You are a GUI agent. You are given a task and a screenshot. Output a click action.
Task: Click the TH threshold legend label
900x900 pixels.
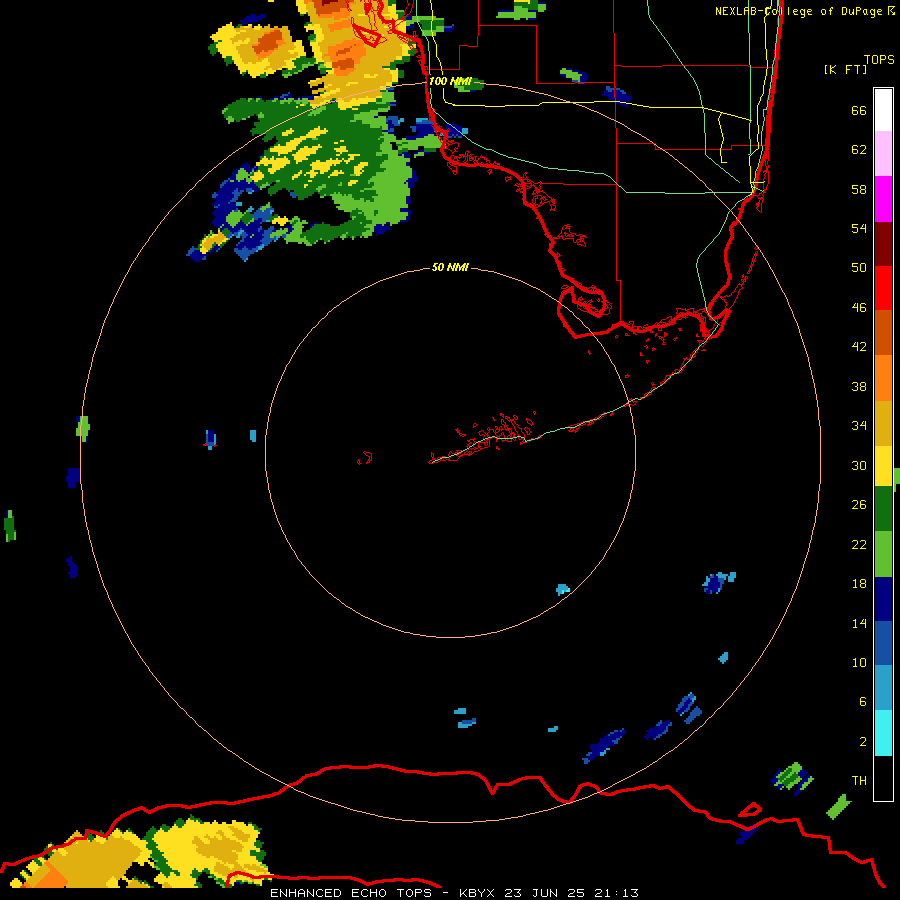tap(859, 781)
